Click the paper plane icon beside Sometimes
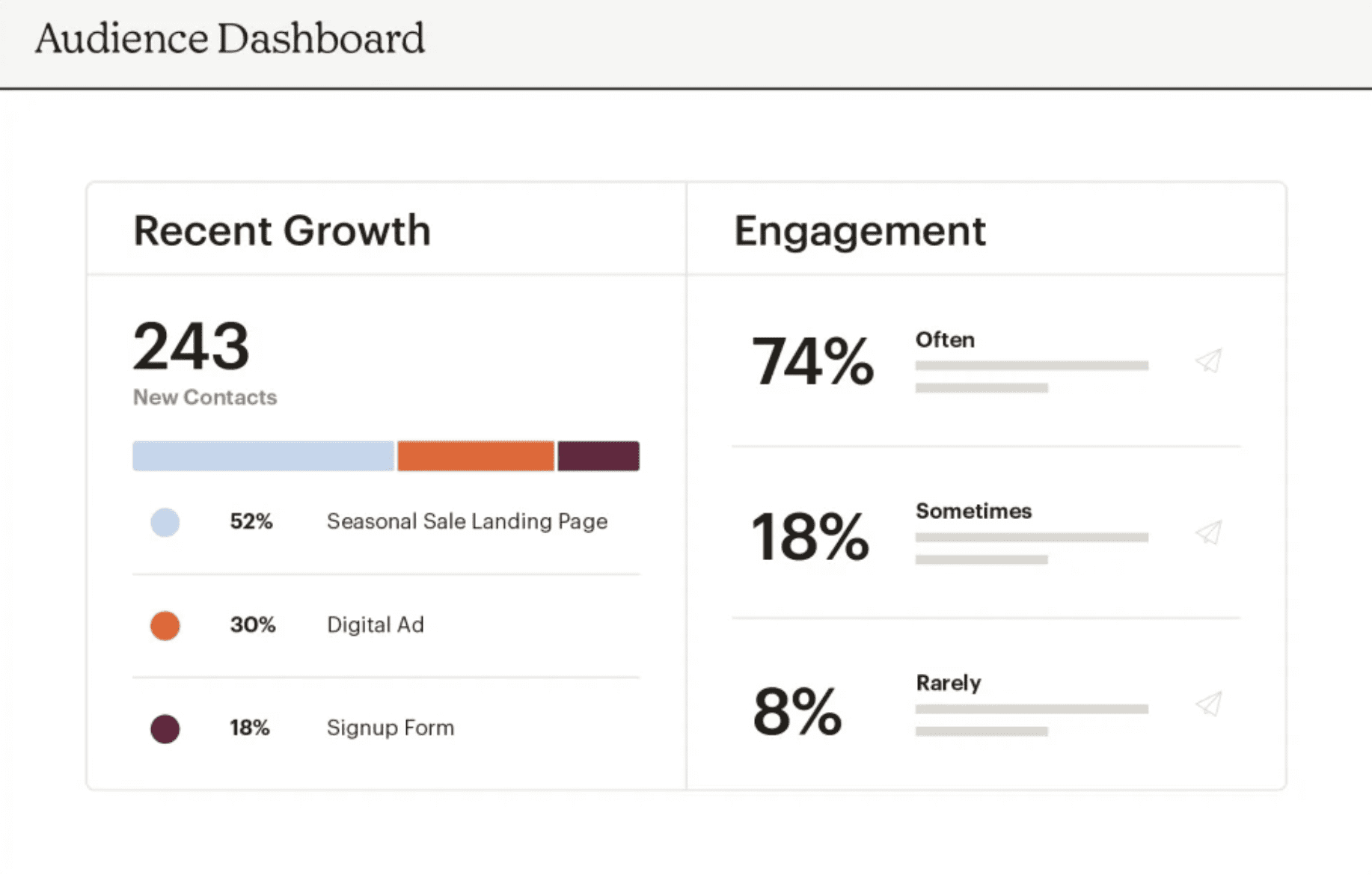The image size is (1372, 875). point(1209,532)
